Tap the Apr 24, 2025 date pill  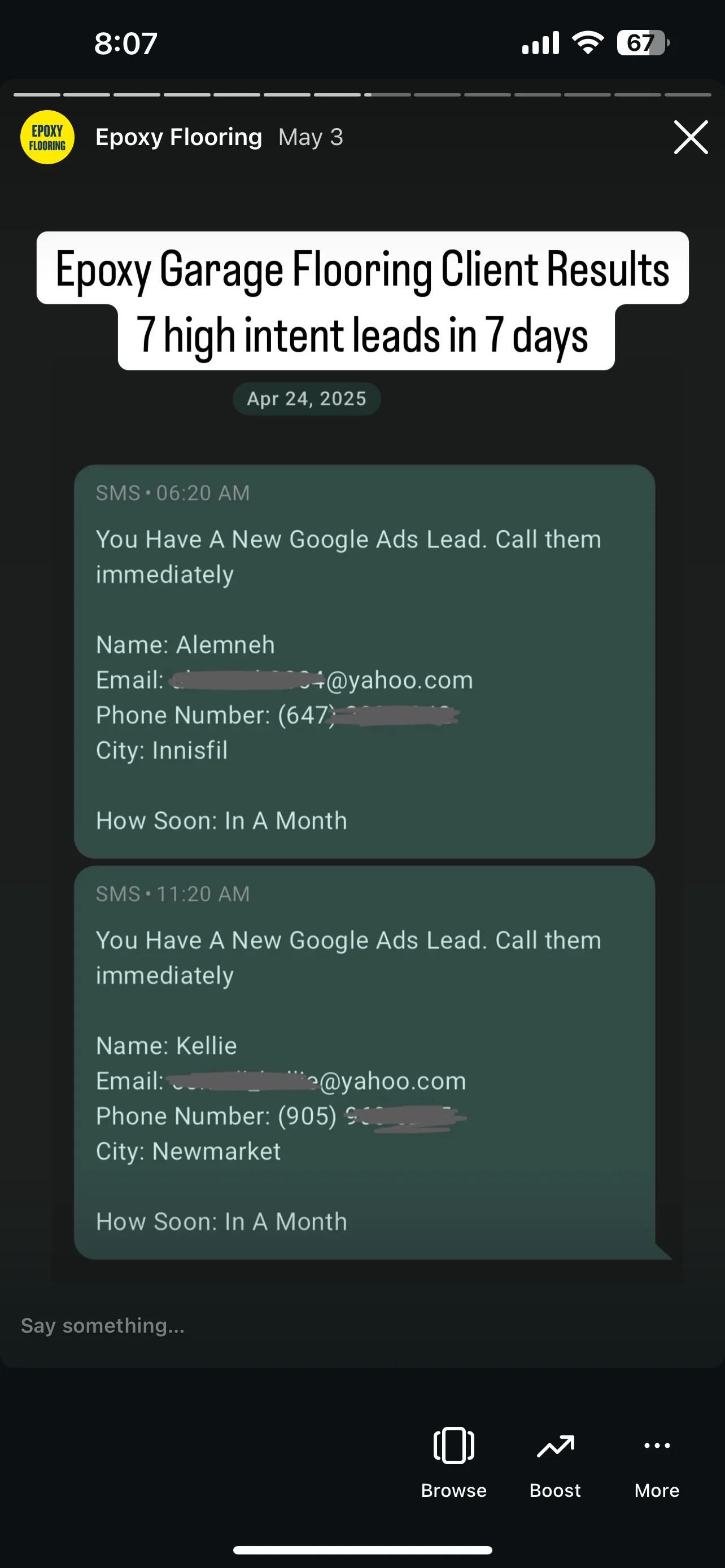click(x=307, y=398)
